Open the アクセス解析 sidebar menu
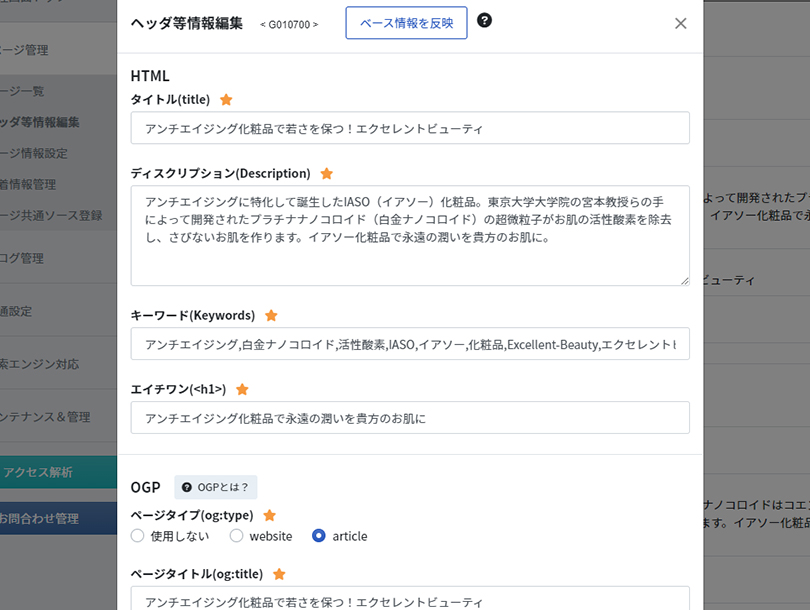Image resolution: width=810 pixels, height=610 pixels. coord(58,472)
